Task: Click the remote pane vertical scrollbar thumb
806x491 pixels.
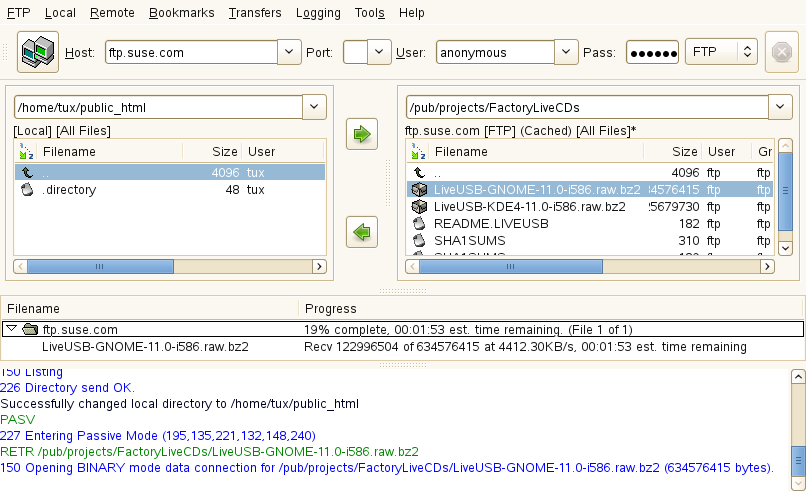Action: 785,191
